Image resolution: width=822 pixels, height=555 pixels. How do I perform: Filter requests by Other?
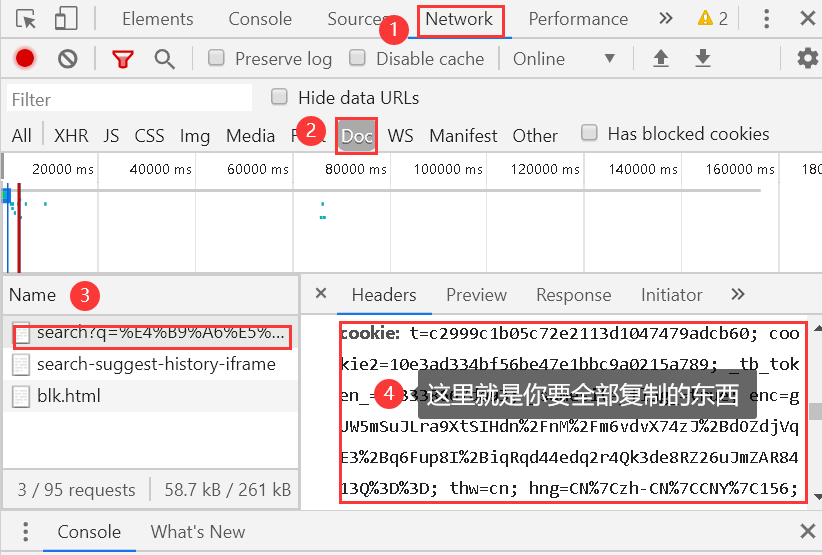(x=535, y=136)
